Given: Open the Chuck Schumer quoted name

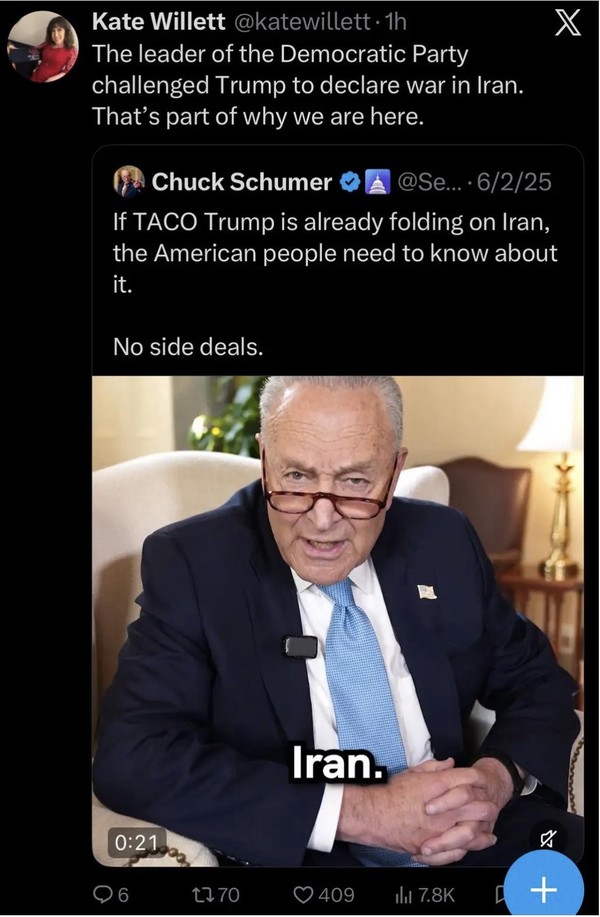Looking at the screenshot, I should point(242,182).
